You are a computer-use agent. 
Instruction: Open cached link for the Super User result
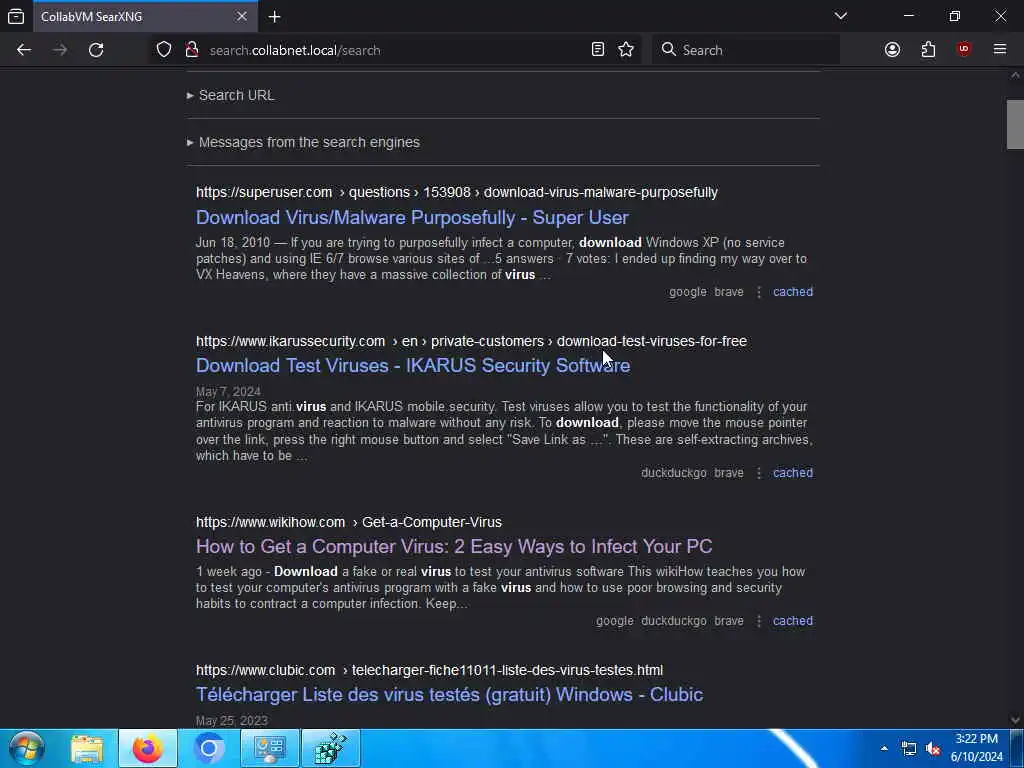pos(793,292)
